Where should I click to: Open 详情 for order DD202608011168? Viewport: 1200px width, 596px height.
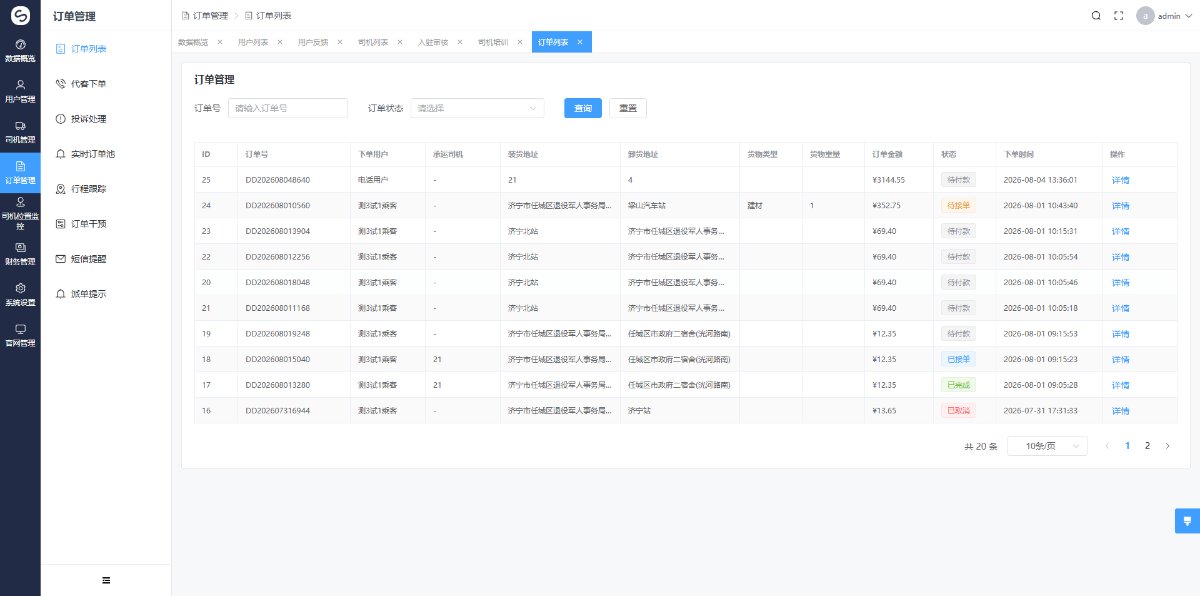point(1120,308)
